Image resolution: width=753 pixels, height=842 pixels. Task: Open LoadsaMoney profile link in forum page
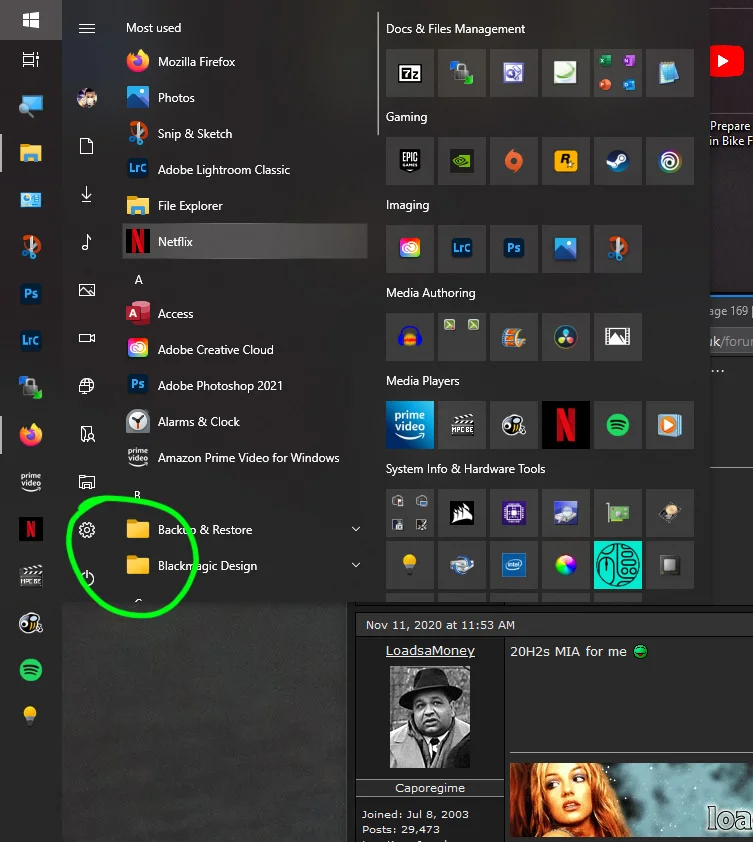click(430, 651)
